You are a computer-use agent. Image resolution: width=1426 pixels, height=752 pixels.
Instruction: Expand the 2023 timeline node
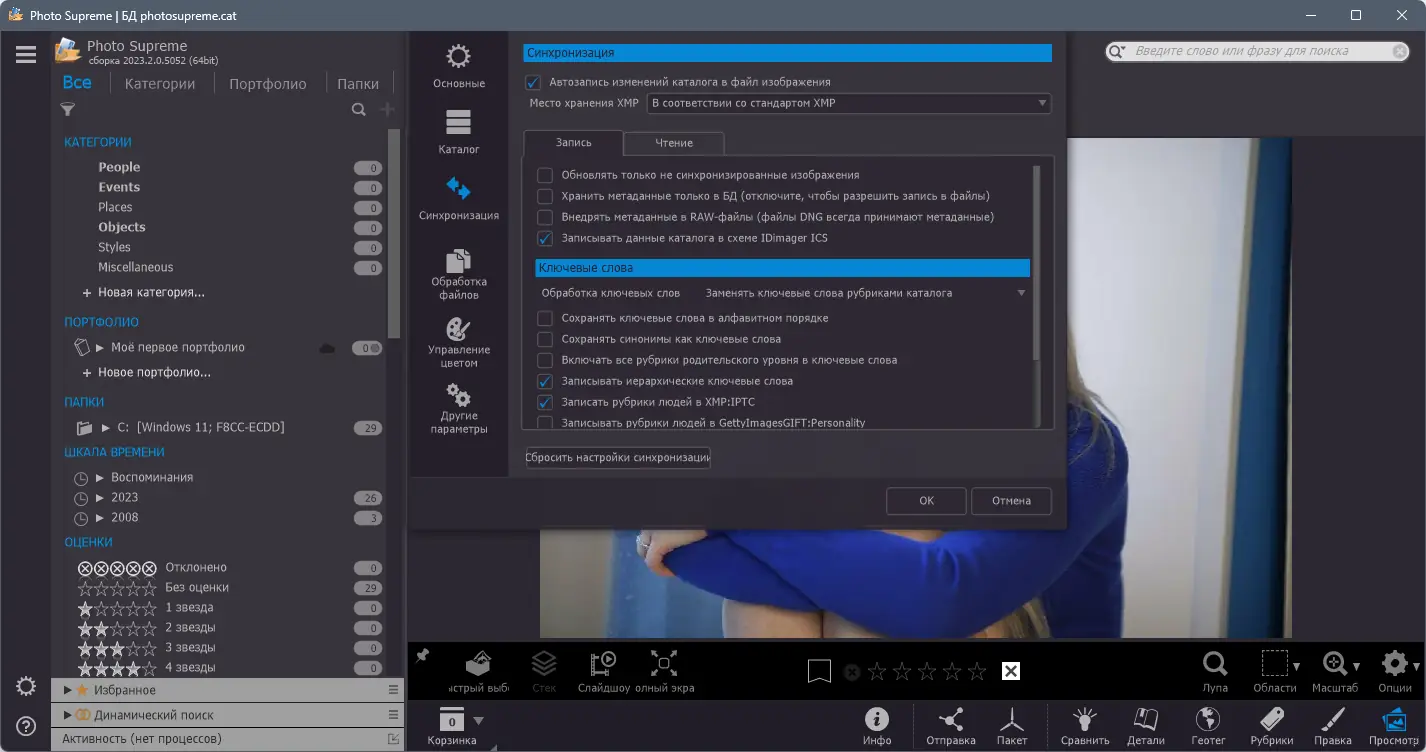tap(100, 498)
